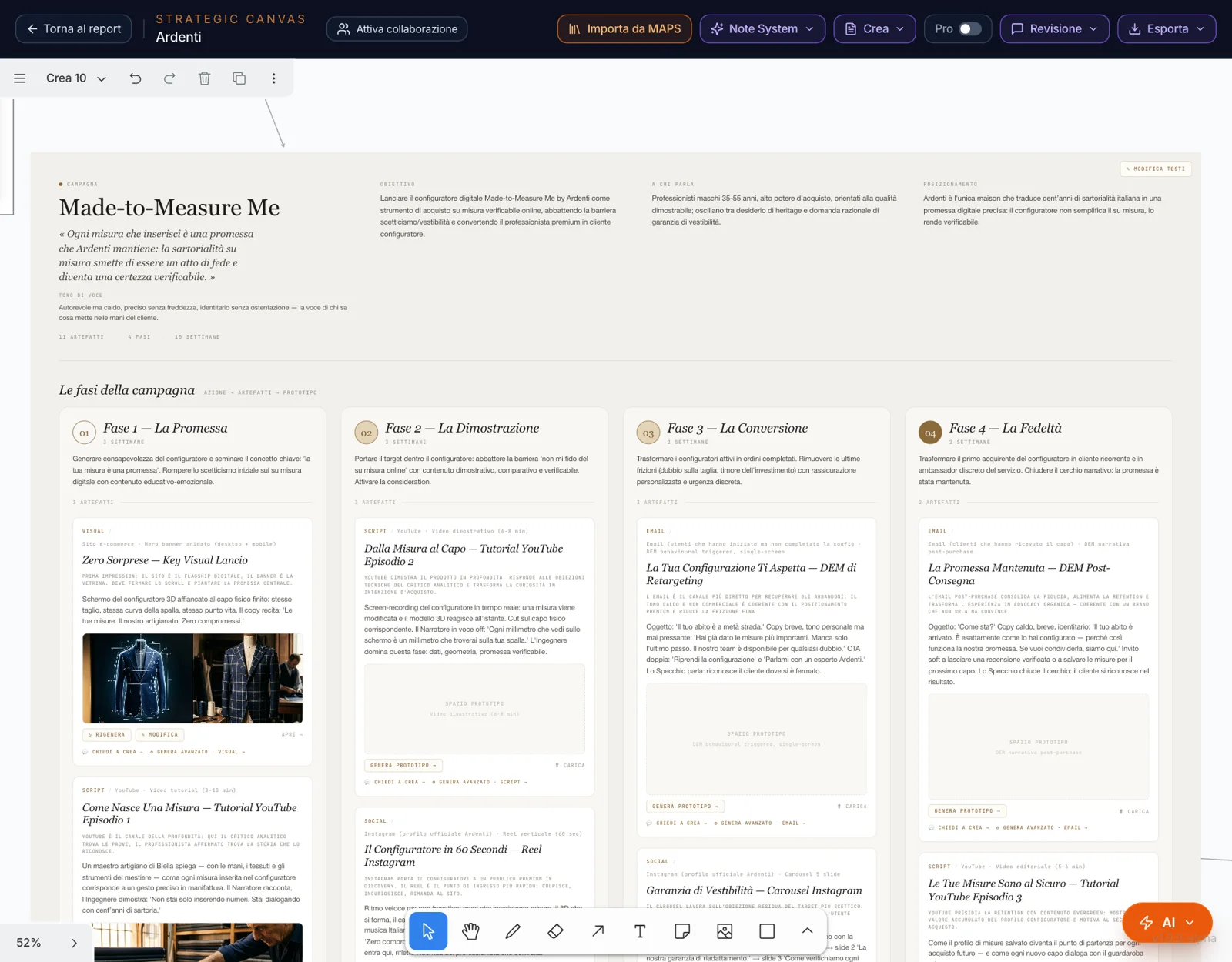The width and height of the screenshot is (1232, 962).
Task: Click Modifica under Zero Sorprese visual
Action: tap(159, 734)
